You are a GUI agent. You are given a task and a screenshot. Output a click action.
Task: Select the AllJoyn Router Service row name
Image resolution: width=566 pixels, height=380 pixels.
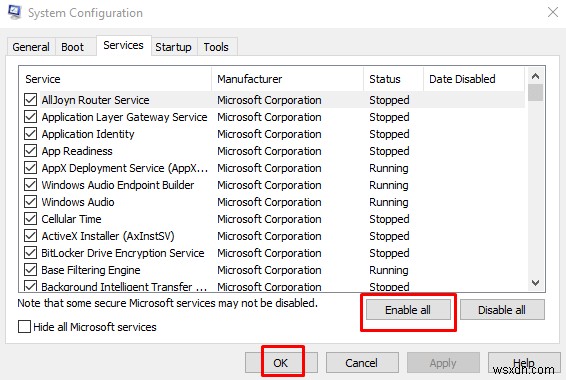95,100
